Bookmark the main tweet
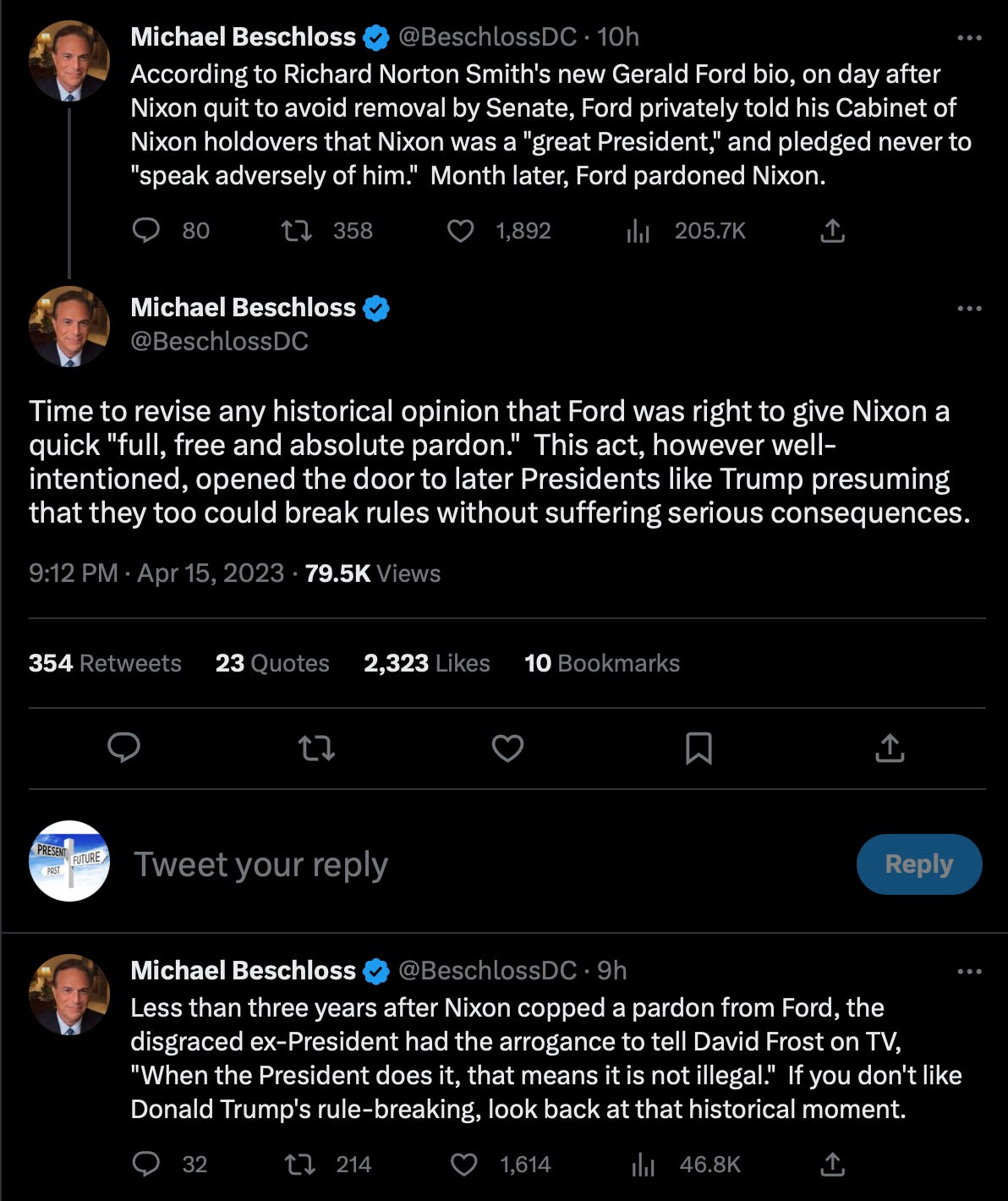 (x=698, y=749)
